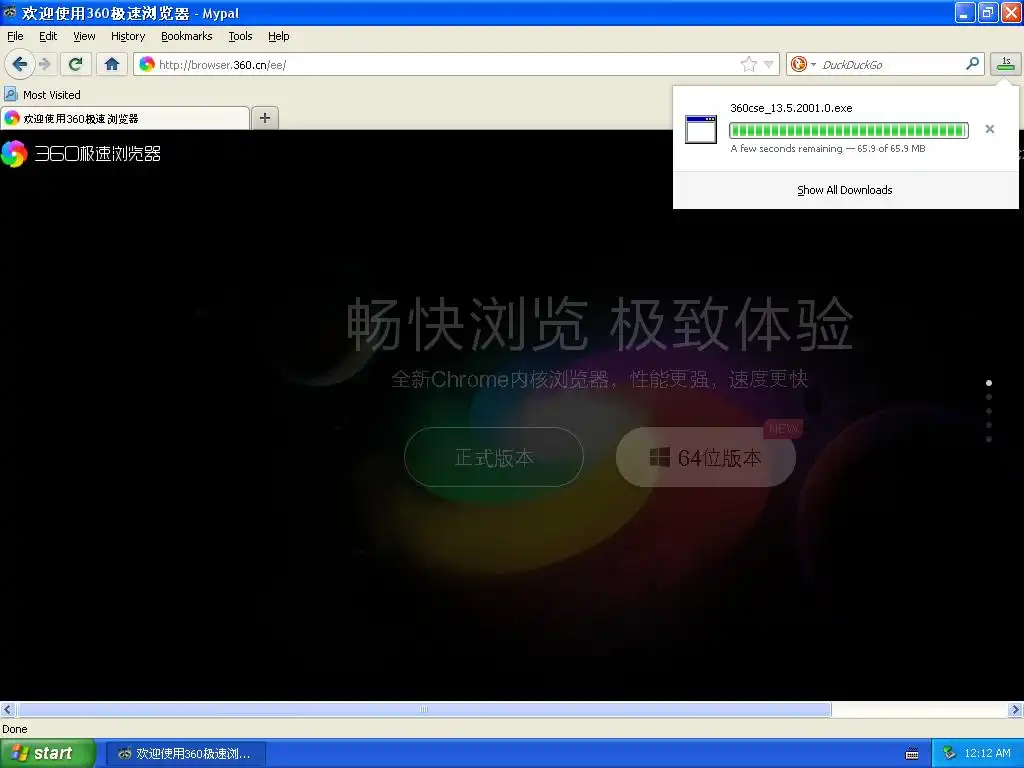Open the Windows Start menu
This screenshot has height=768, width=1024.
(x=48, y=753)
